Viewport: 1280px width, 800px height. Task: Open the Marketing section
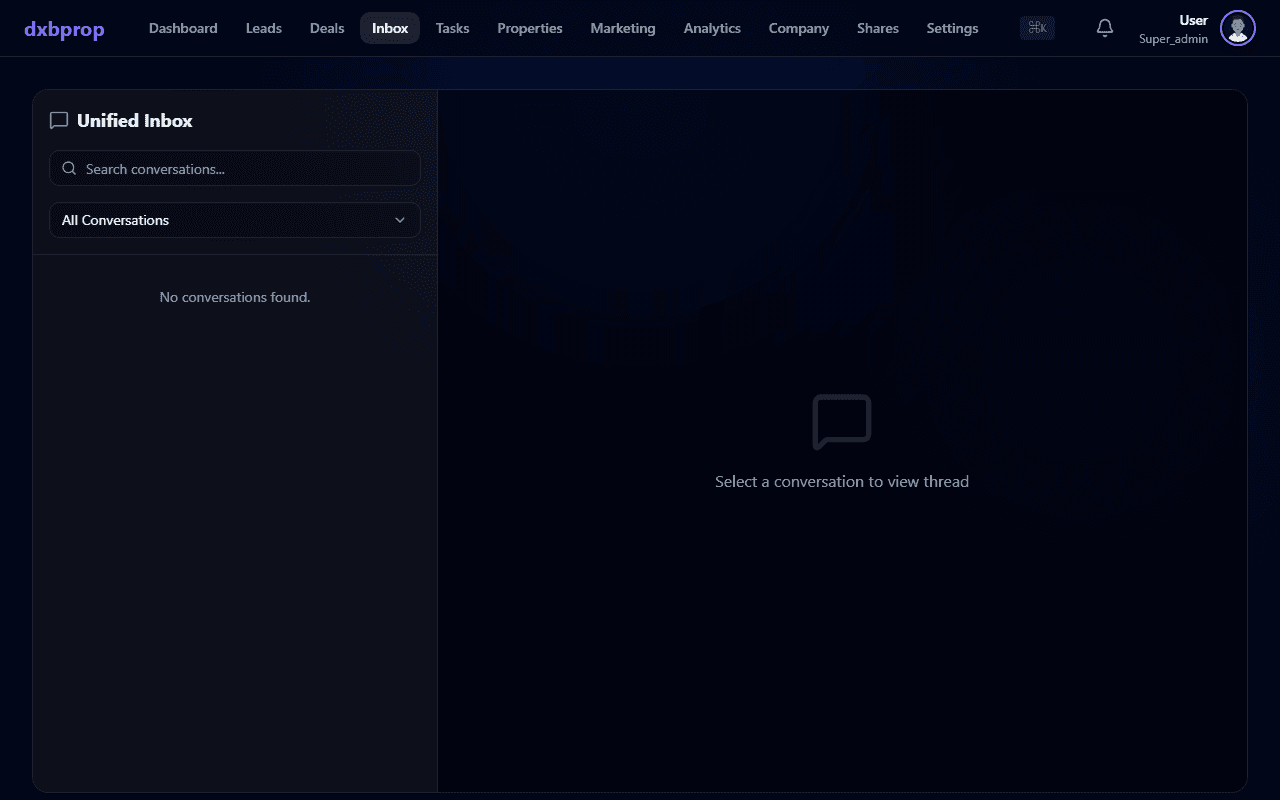coord(623,28)
